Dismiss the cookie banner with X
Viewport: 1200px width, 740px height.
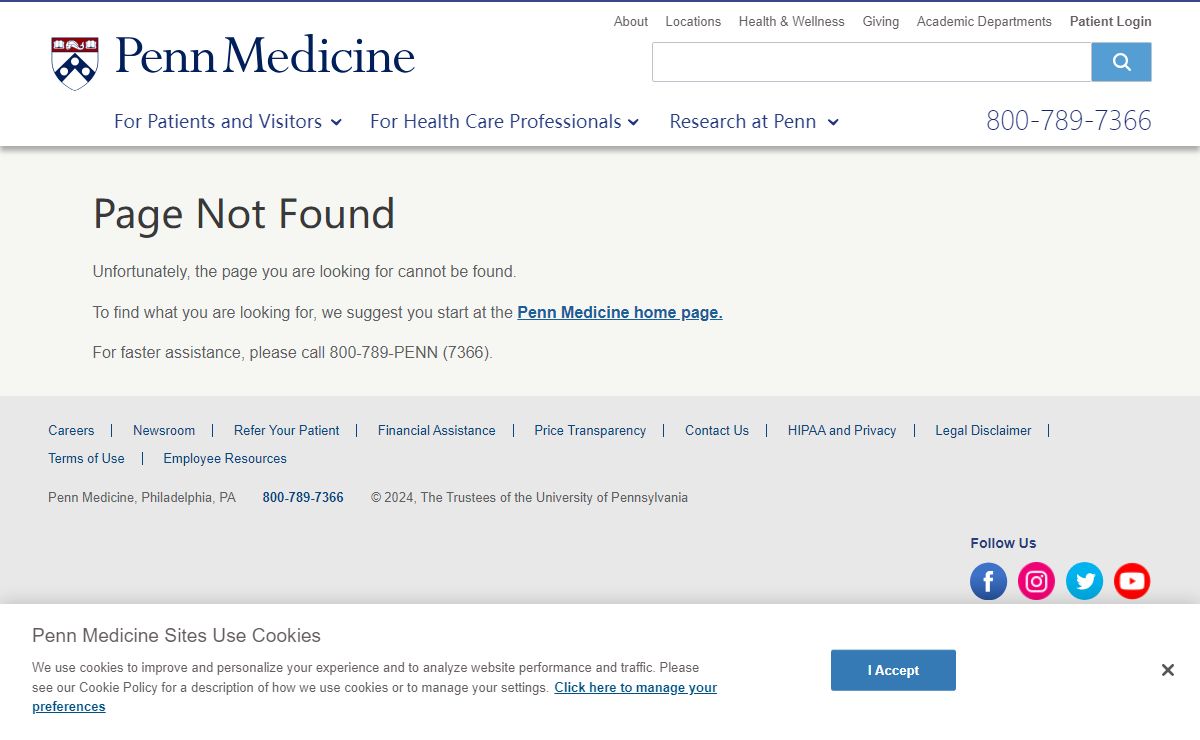click(1167, 670)
